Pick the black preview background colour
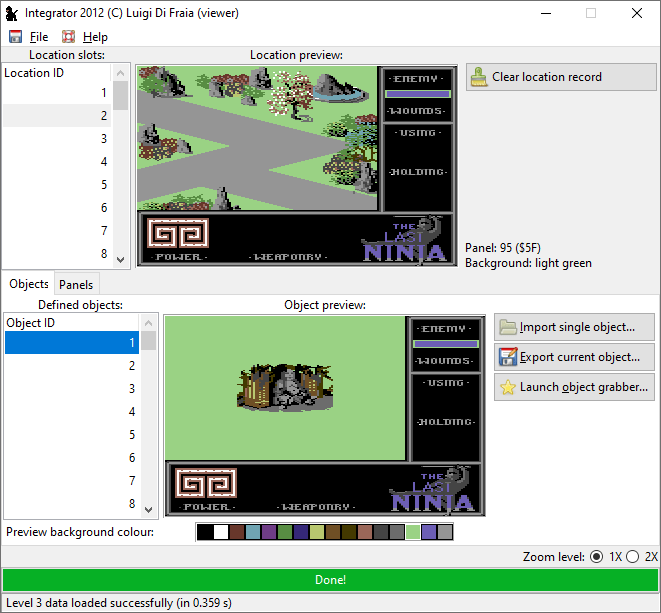This screenshot has width=661, height=613. point(204,532)
